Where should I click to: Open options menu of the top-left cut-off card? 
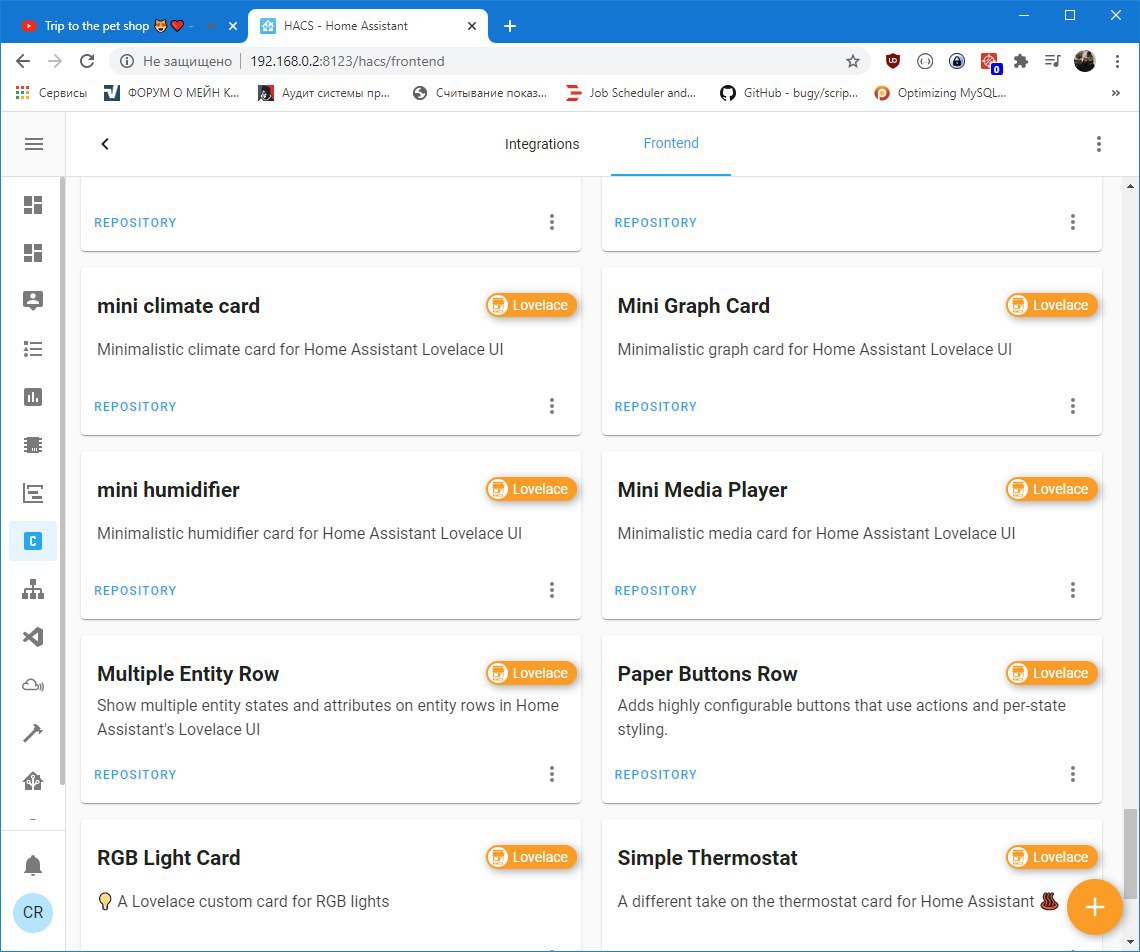pos(552,222)
